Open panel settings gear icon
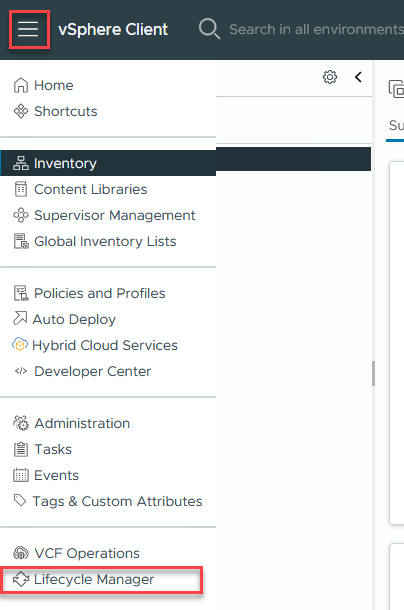The image size is (404, 610). (x=330, y=77)
